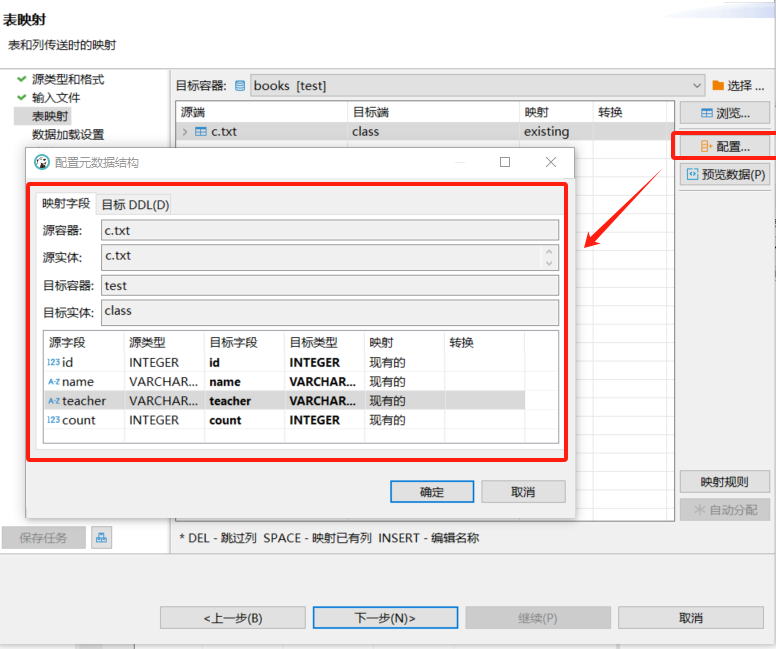This screenshot has width=776, height=649.
Task: Click the string type icon beside teacher
Action: coord(53,401)
